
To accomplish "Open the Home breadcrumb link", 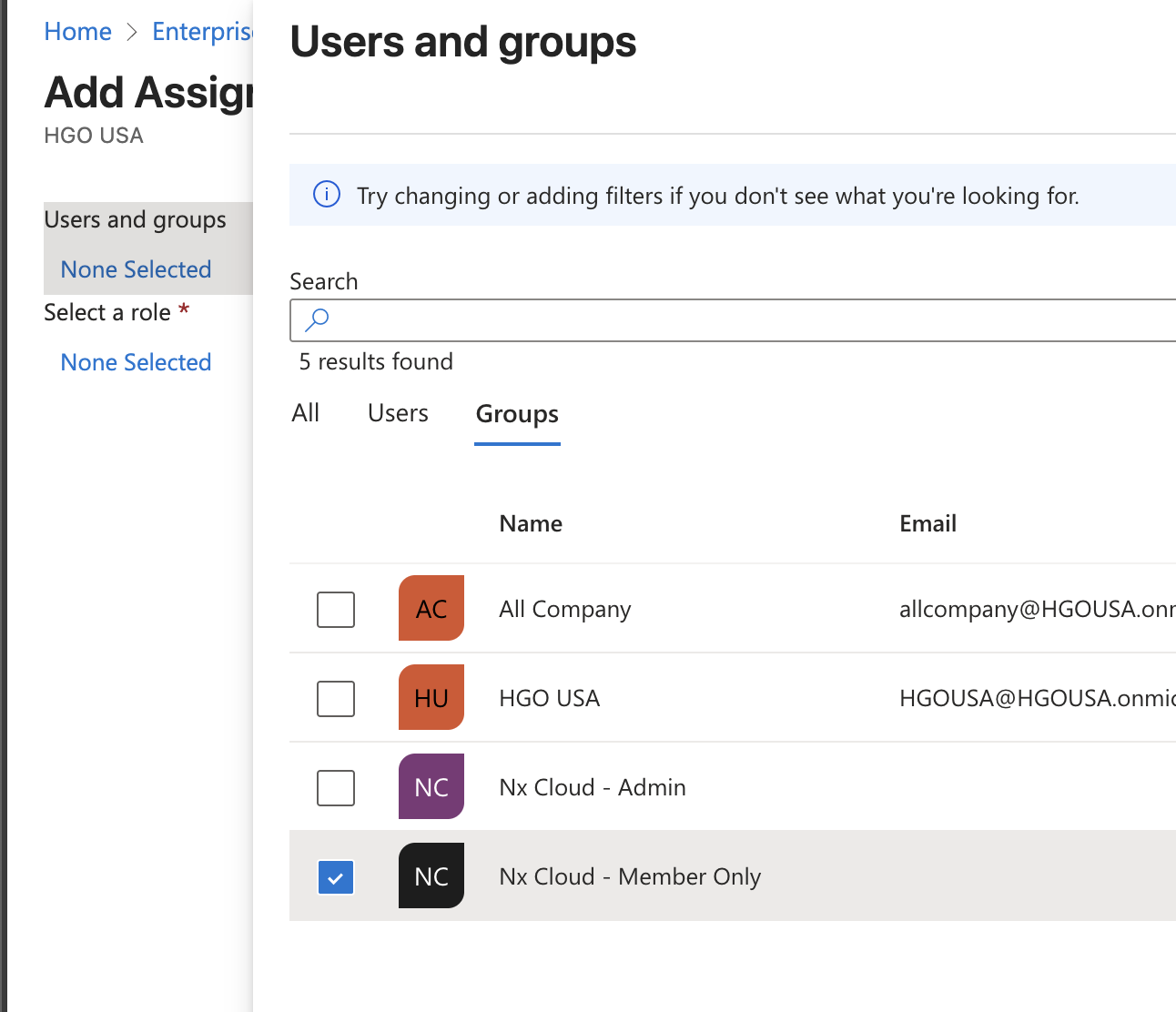I will tap(78, 31).
